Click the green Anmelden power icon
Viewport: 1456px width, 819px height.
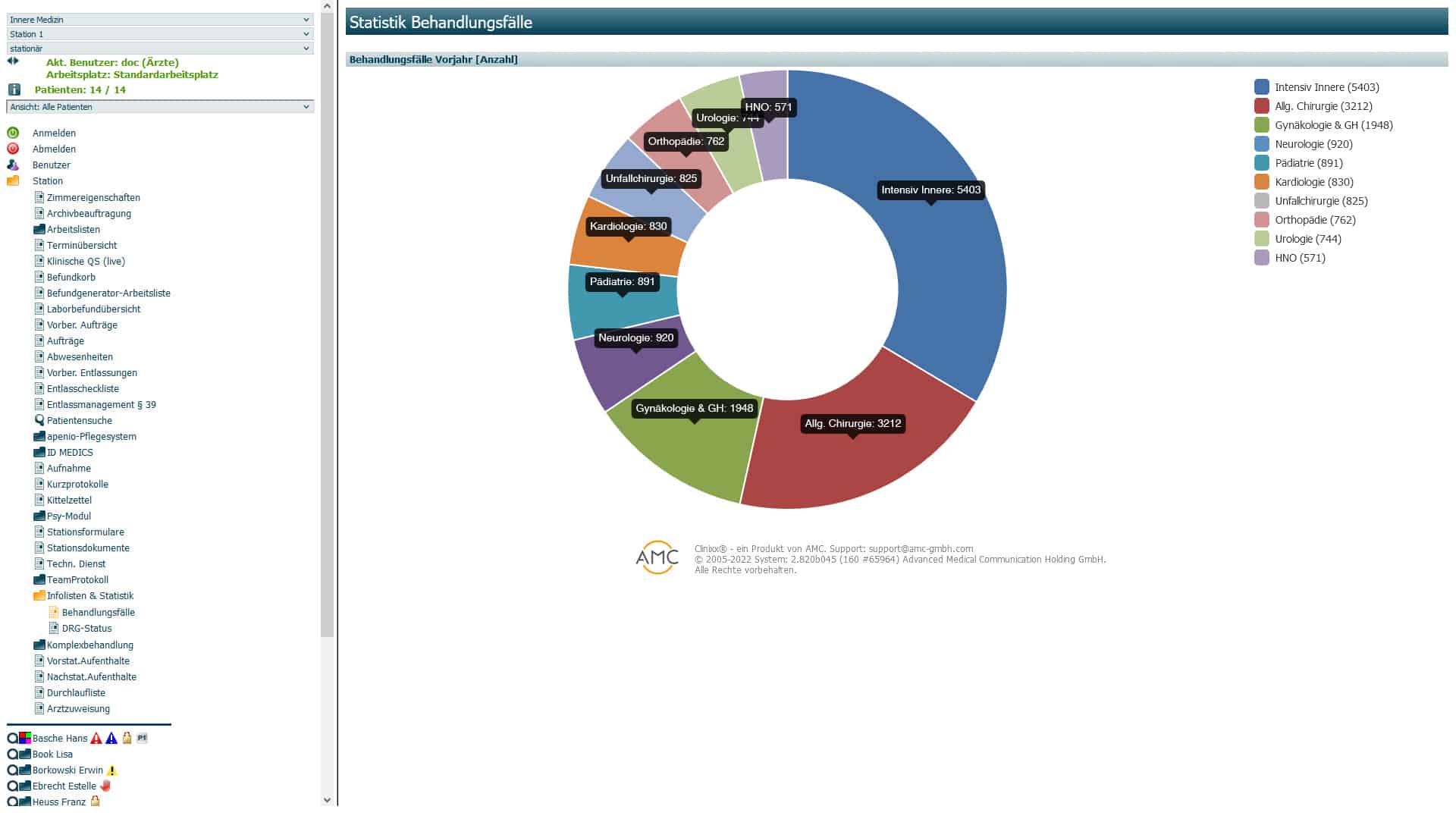point(13,133)
